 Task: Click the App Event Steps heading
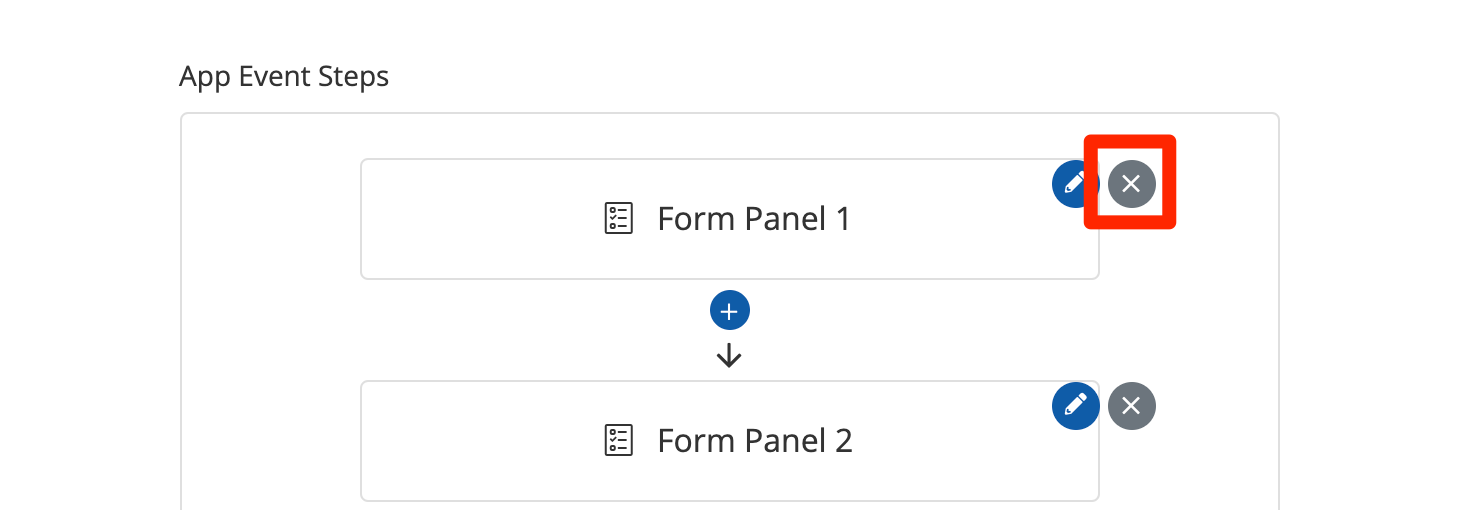coord(284,76)
